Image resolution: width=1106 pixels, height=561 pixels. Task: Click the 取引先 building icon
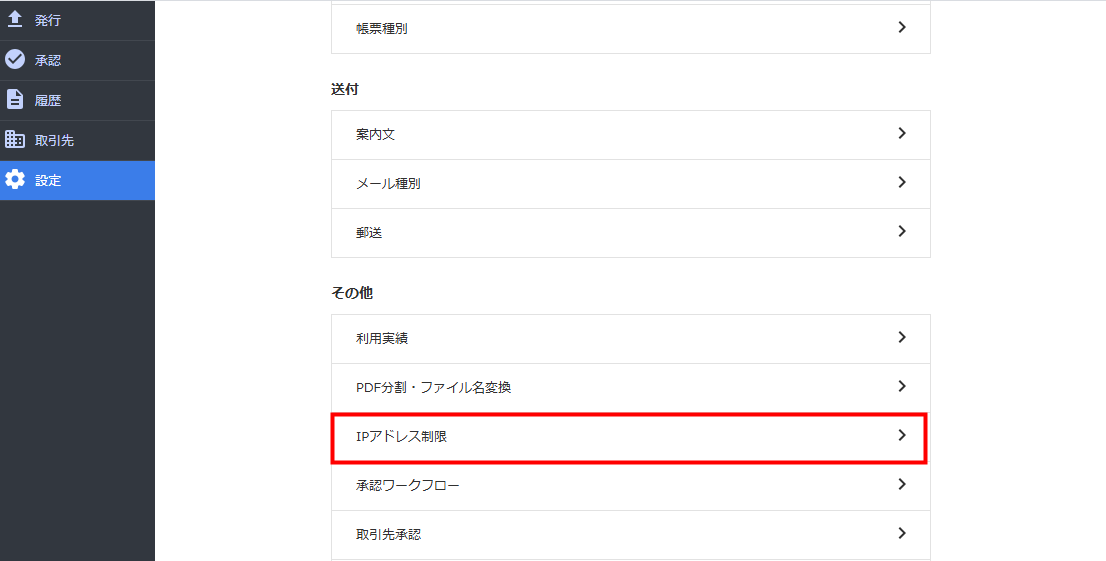[x=15, y=139]
